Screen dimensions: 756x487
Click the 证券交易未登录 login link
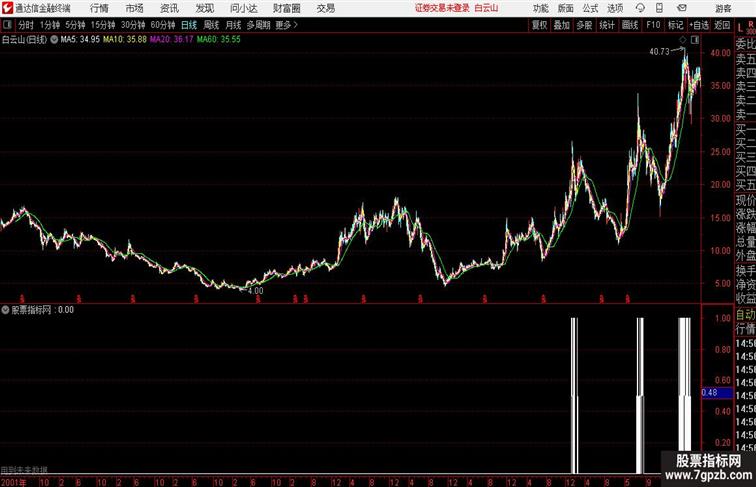pos(442,8)
